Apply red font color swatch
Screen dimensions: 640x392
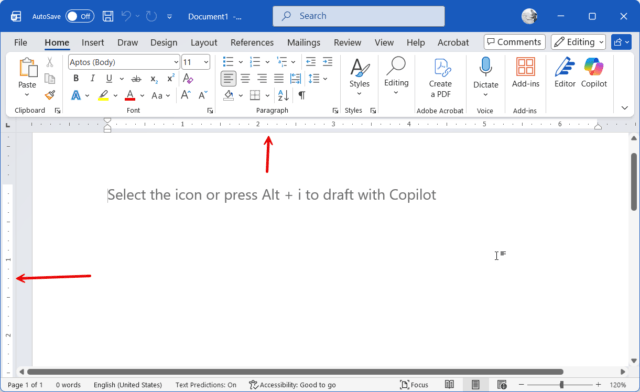click(130, 96)
